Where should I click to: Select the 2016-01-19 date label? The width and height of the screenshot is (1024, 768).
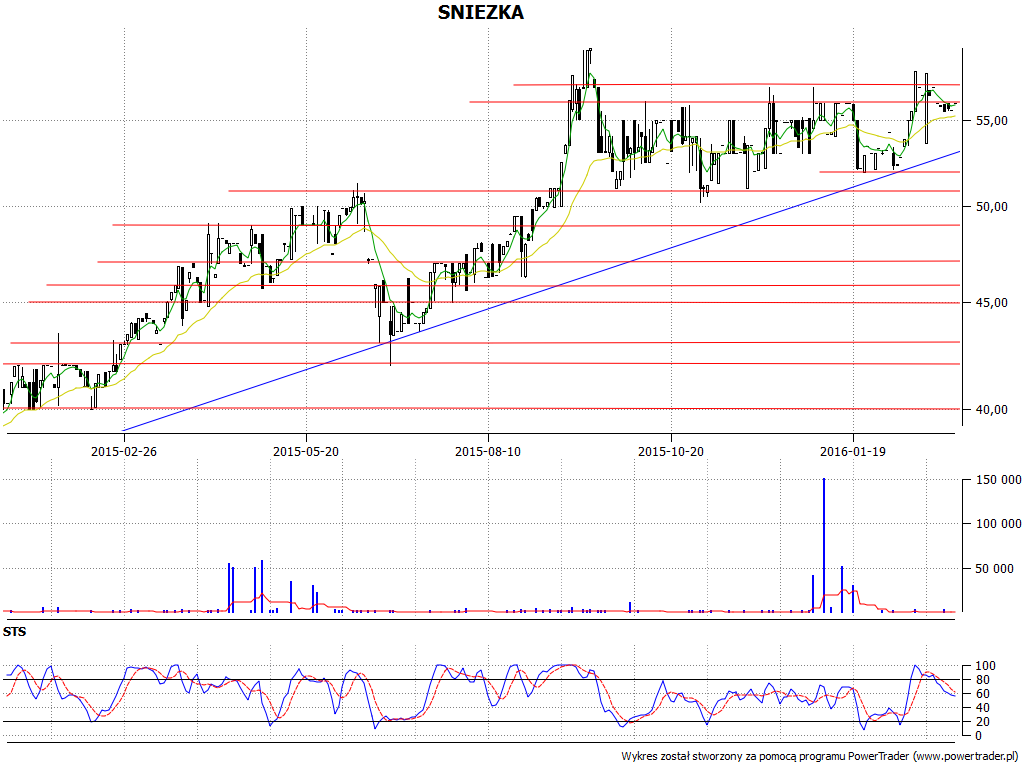(x=853, y=451)
